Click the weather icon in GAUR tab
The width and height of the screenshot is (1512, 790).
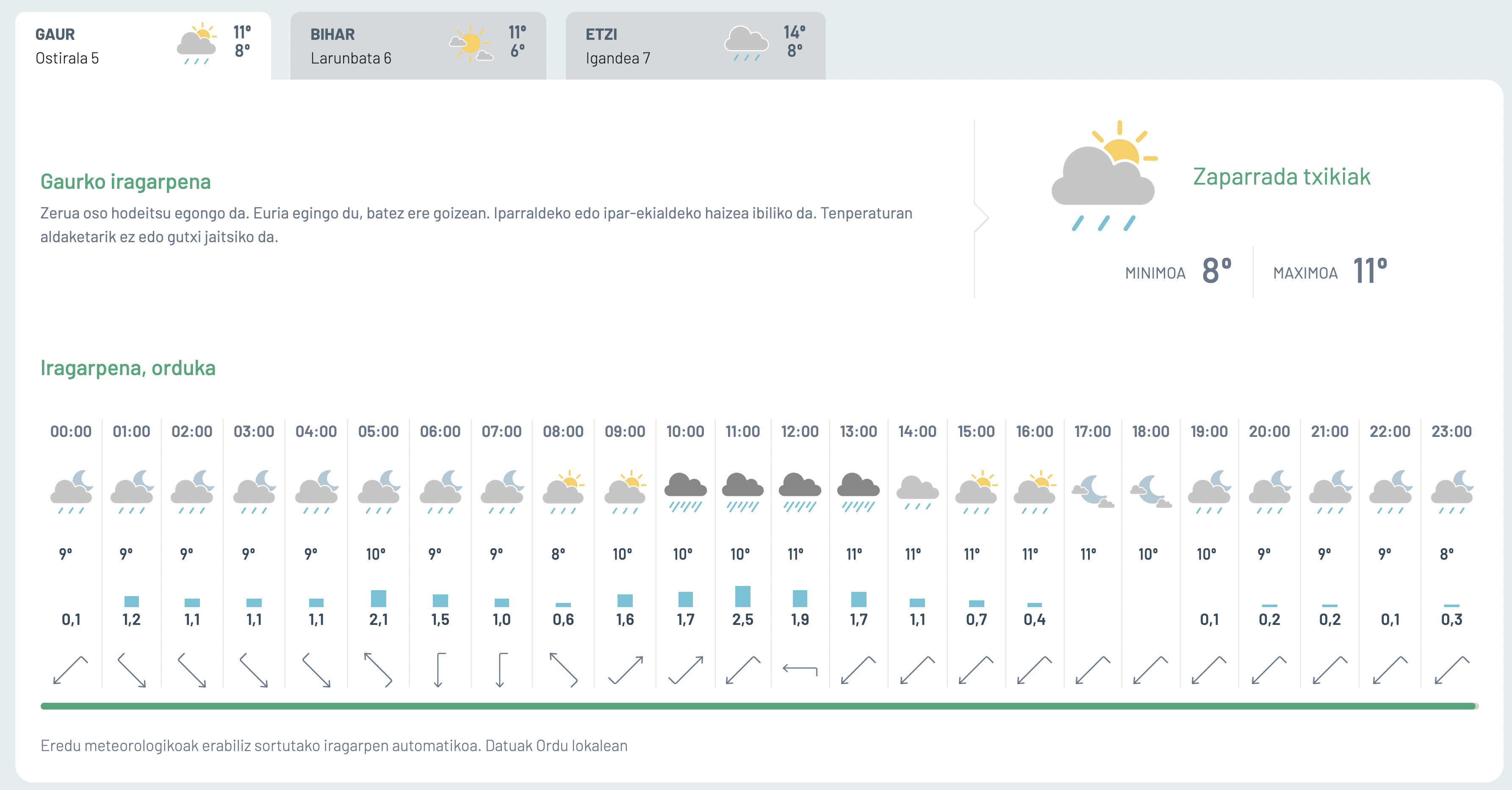click(x=197, y=44)
